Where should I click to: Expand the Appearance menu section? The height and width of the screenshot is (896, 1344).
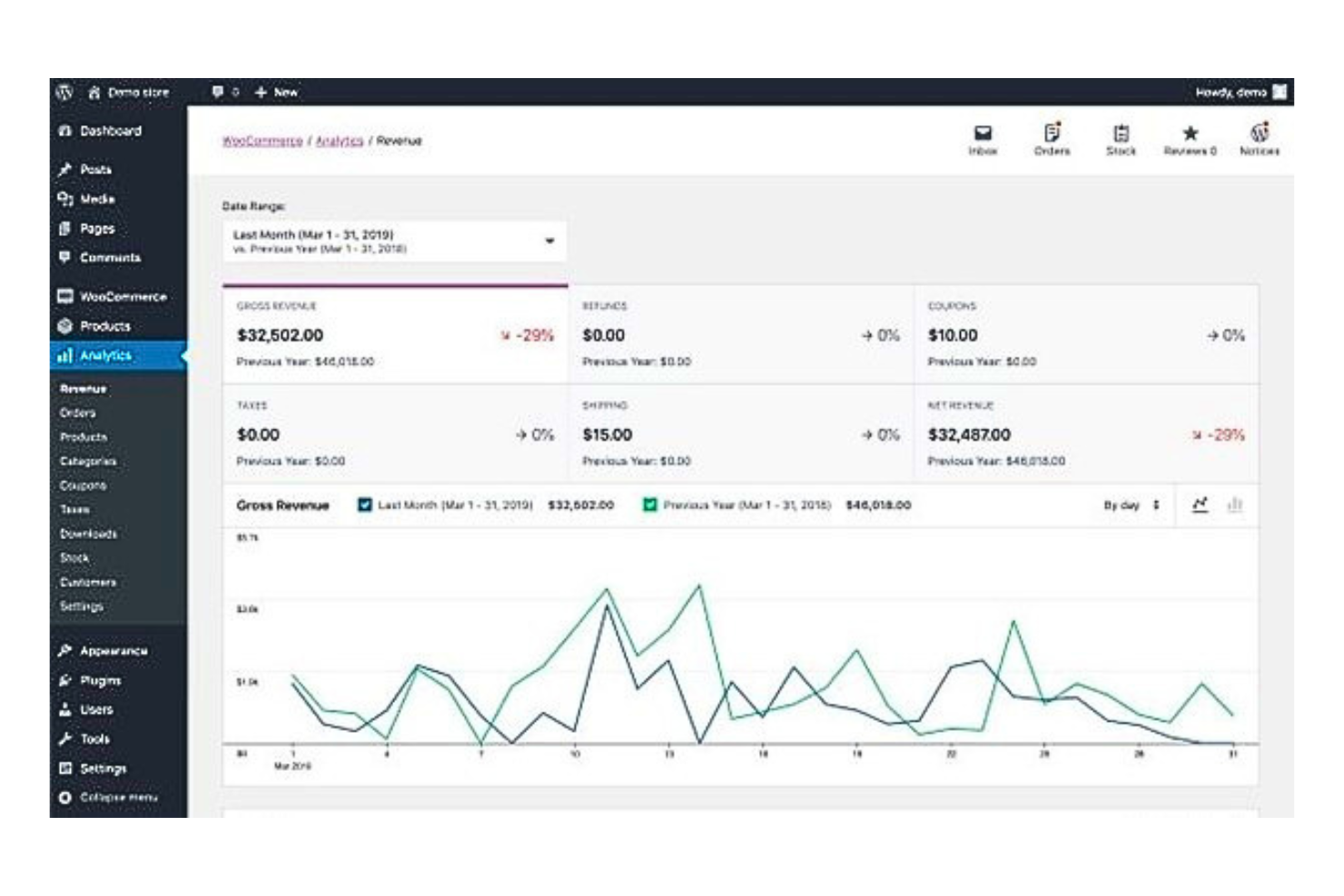point(102,651)
